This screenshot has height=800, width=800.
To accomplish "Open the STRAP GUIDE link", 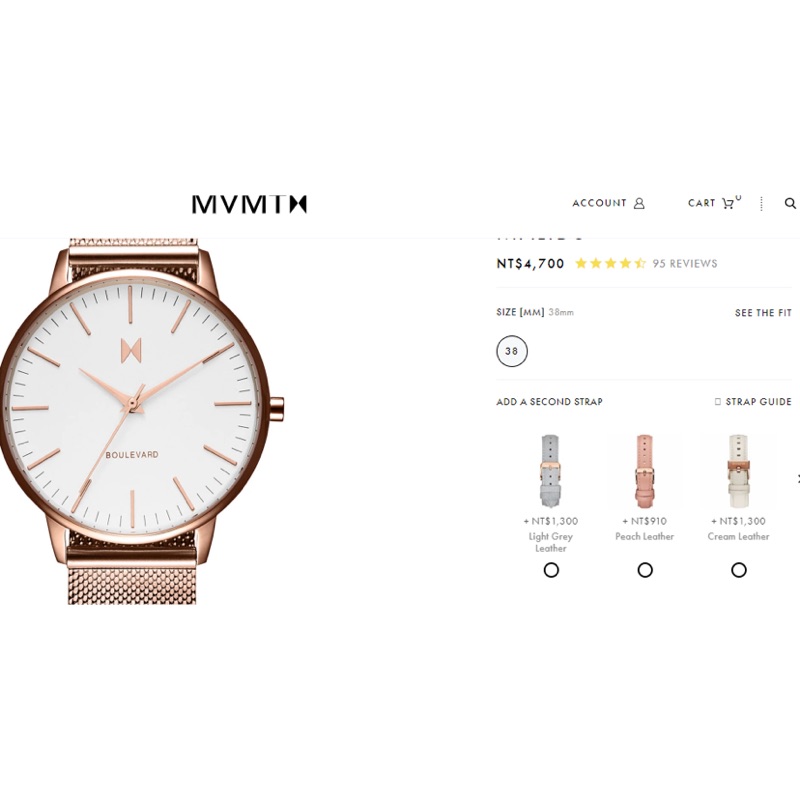I will [759, 402].
